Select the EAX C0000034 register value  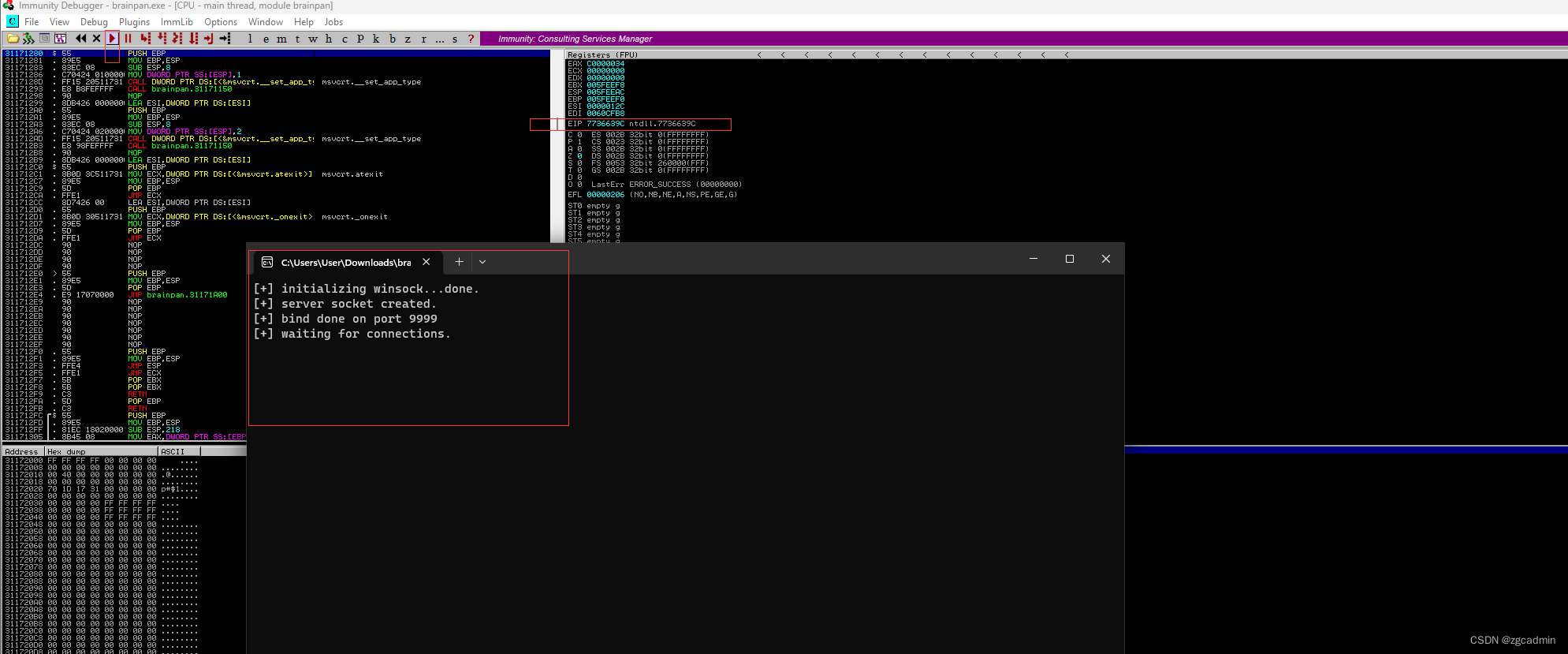605,64
